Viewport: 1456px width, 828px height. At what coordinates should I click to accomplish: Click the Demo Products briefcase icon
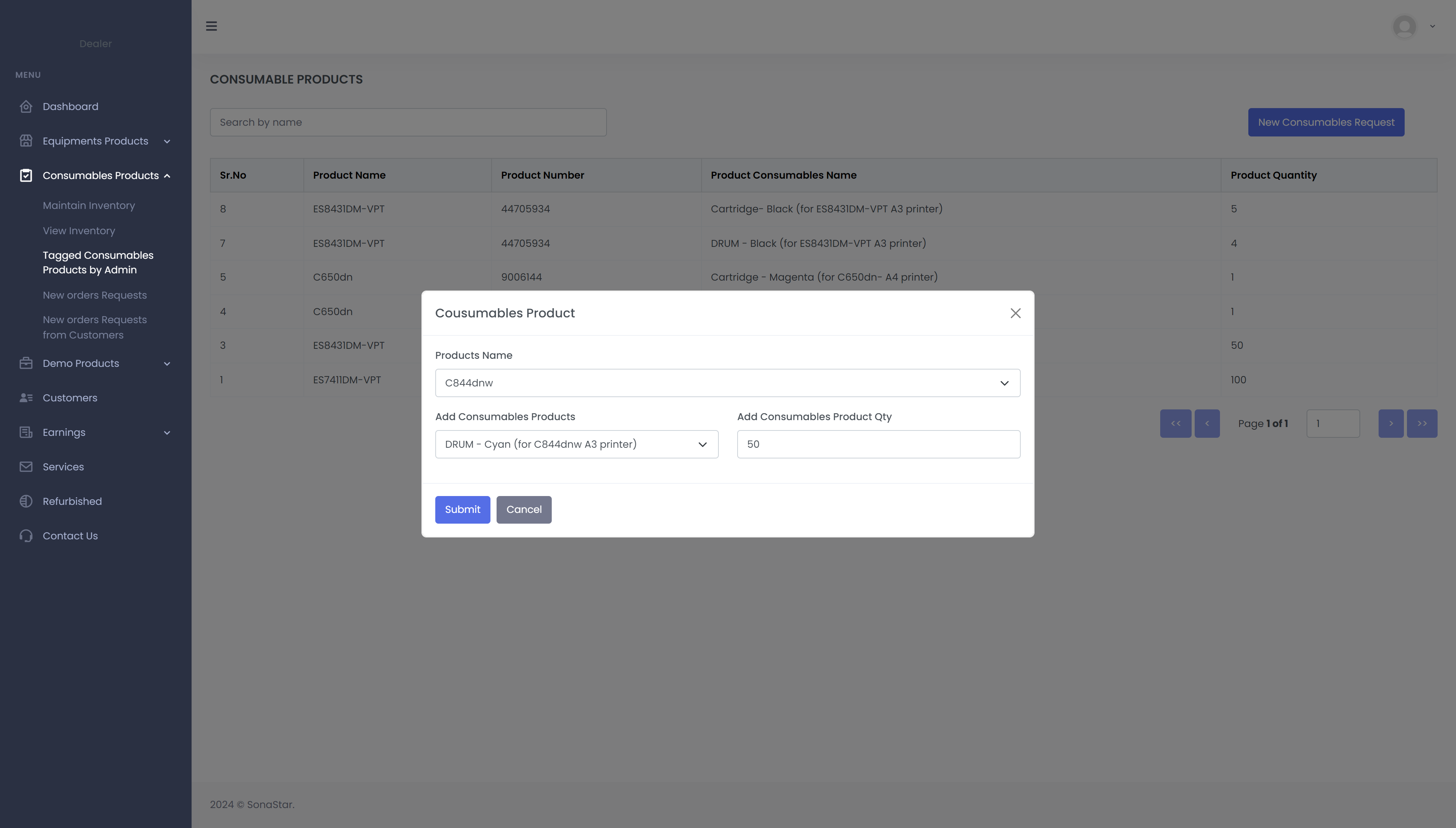pos(26,363)
